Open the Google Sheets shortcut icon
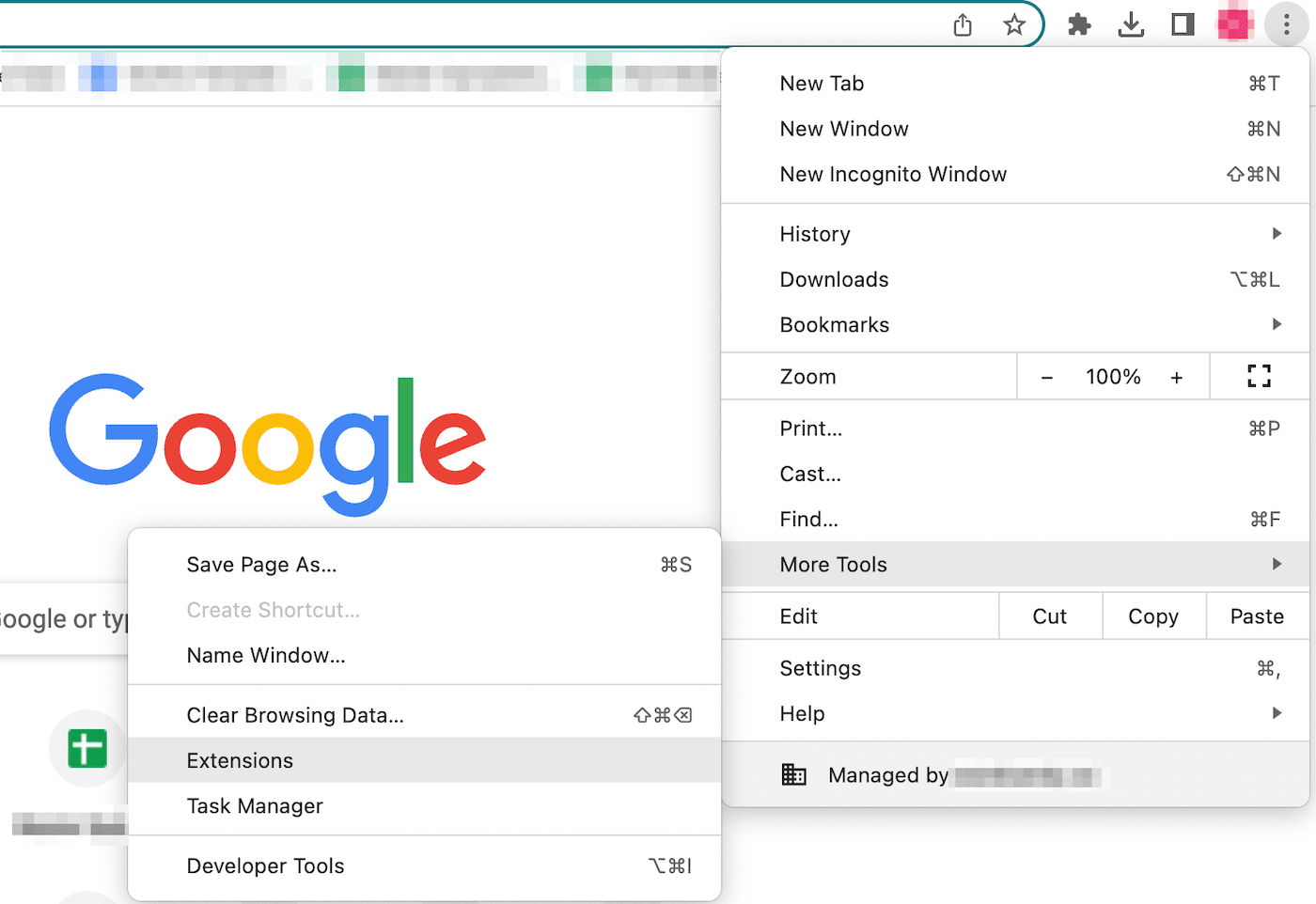1316x904 pixels. 86,749
